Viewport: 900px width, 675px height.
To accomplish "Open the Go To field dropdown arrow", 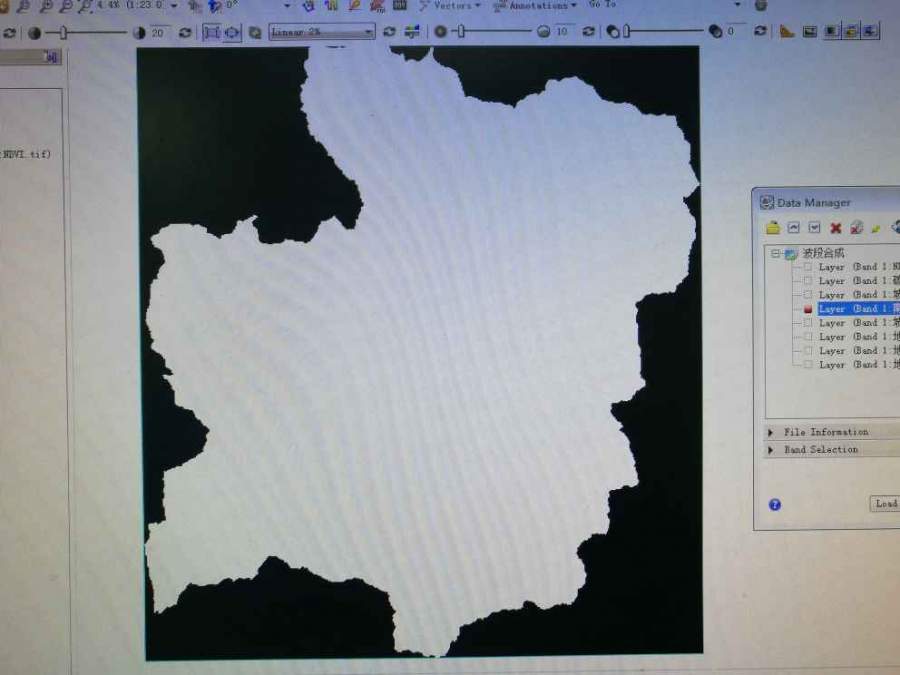I will 738,5.
